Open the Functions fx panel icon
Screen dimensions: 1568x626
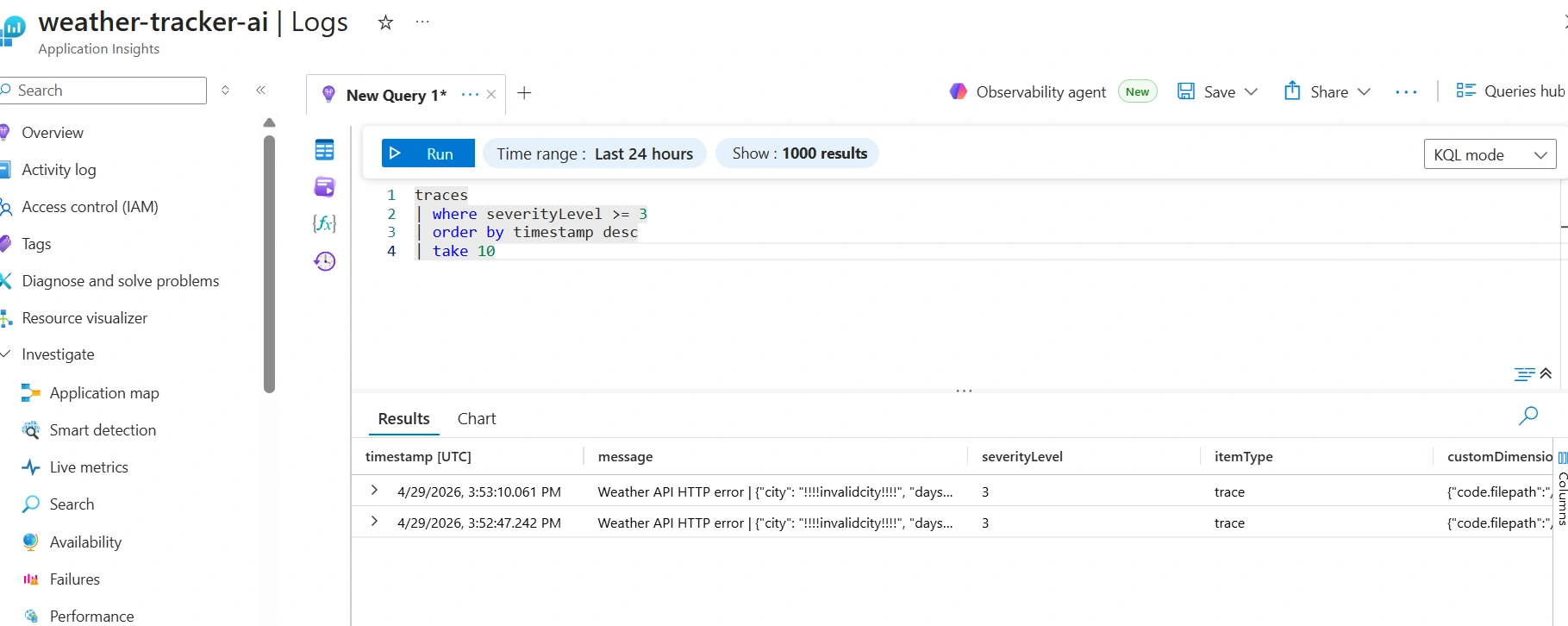pos(324,224)
